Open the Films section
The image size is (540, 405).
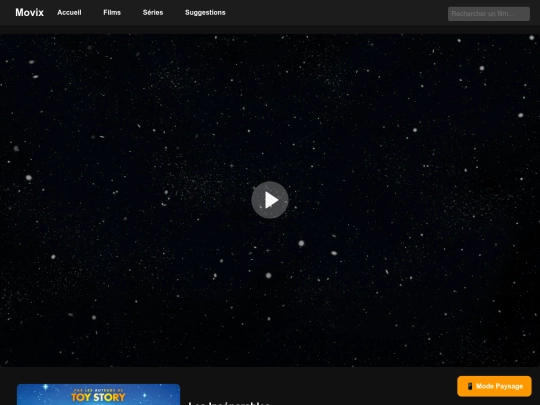(x=112, y=13)
